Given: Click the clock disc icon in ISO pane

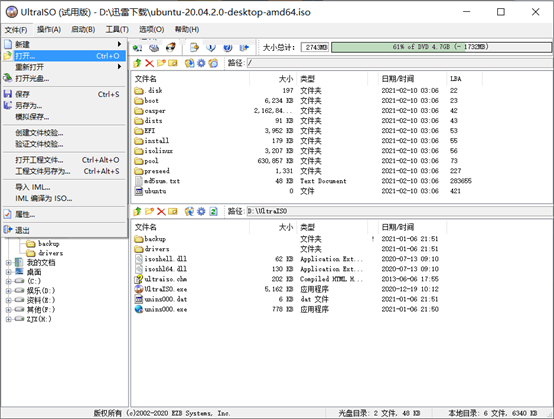Looking at the screenshot, I should pos(213,63).
